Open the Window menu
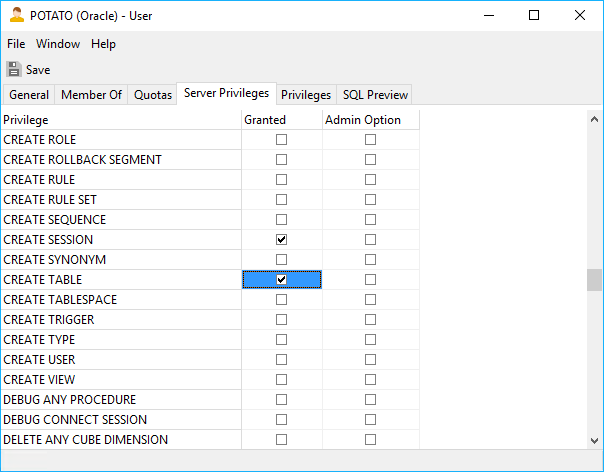 (58, 44)
